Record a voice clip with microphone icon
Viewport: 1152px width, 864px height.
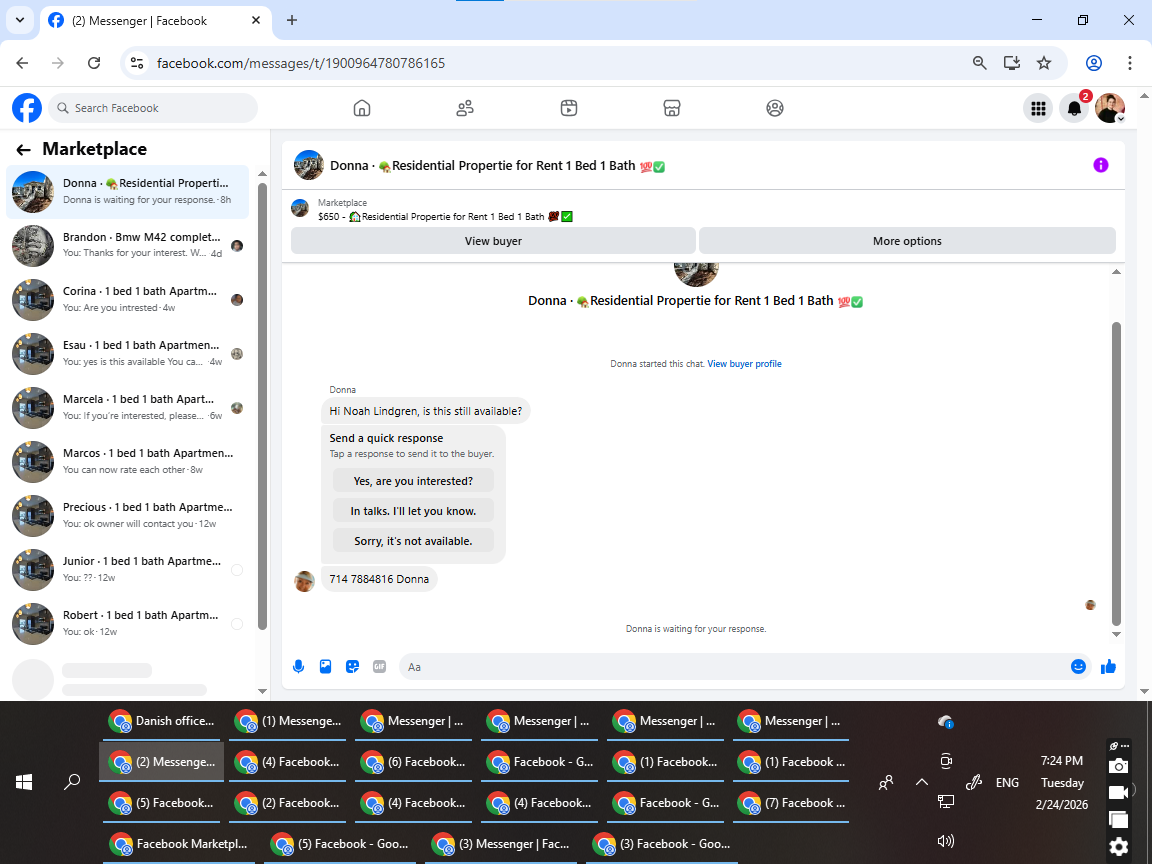click(298, 666)
